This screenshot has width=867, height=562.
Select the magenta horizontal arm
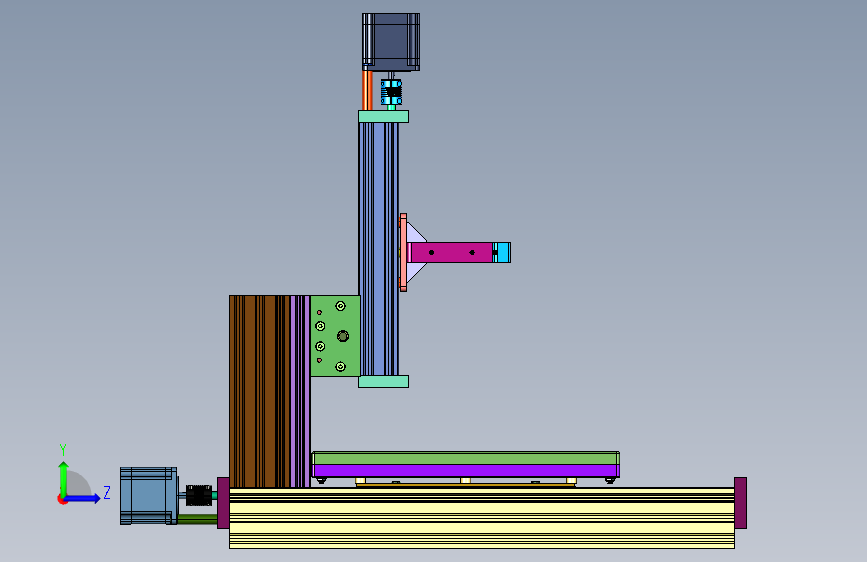(451, 252)
